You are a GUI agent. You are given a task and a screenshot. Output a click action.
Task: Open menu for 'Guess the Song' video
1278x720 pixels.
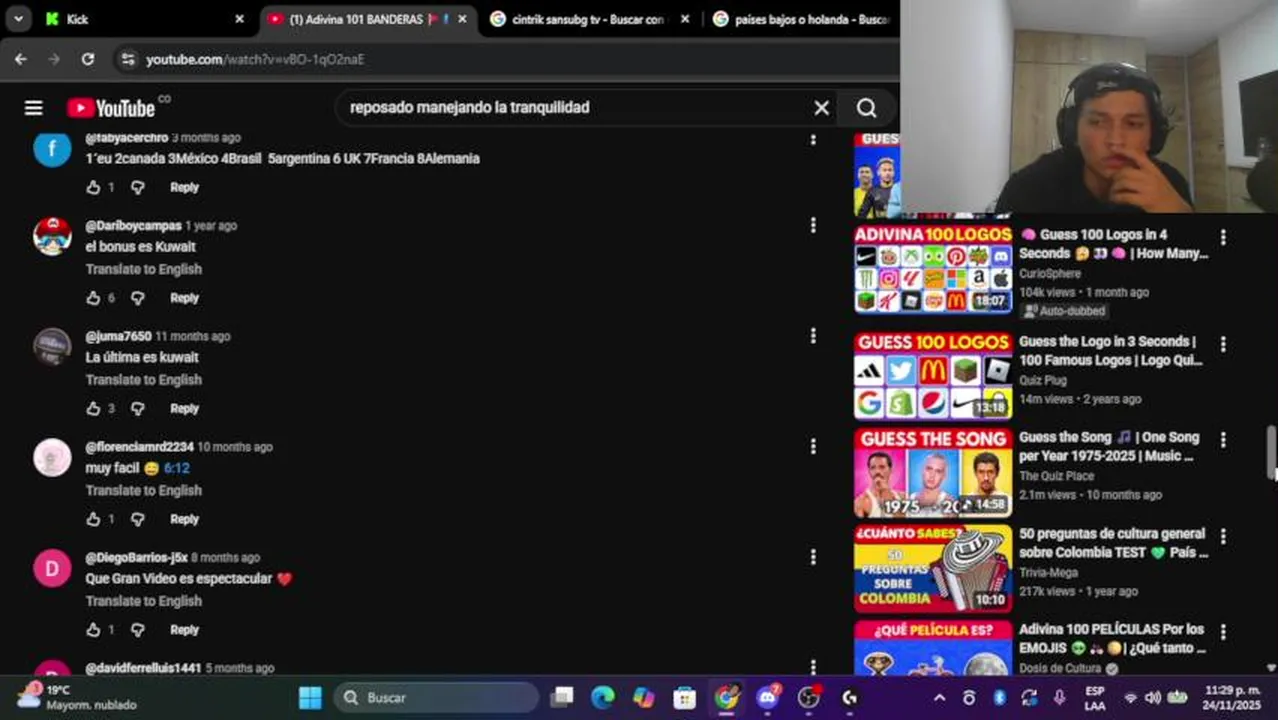(x=1223, y=439)
